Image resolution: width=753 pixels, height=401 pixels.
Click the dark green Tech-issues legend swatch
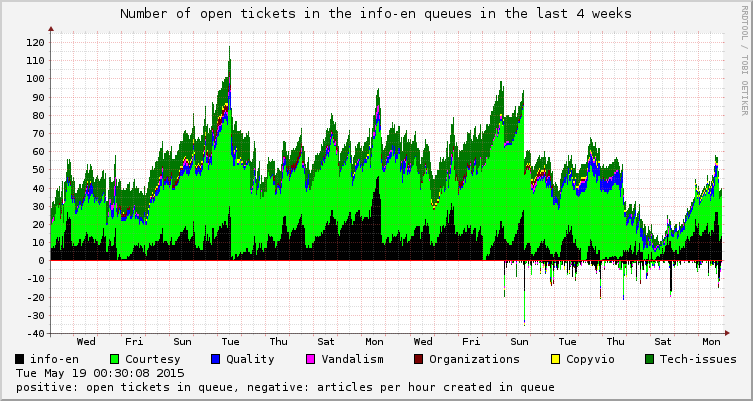point(650,359)
